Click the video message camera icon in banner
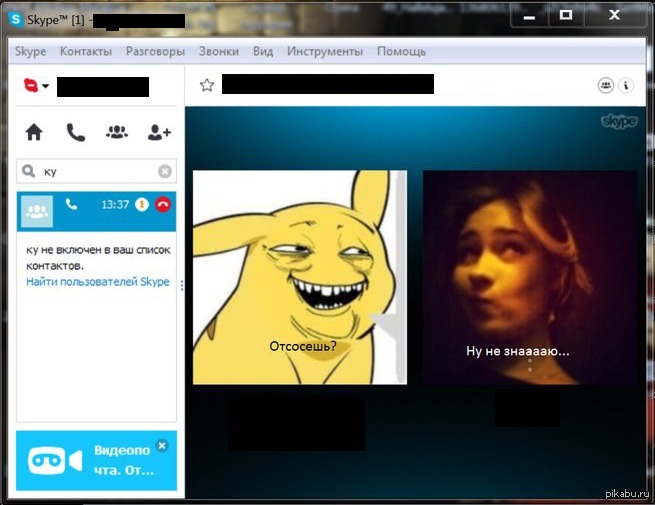Viewport: 655px width, 505px height. click(55, 460)
